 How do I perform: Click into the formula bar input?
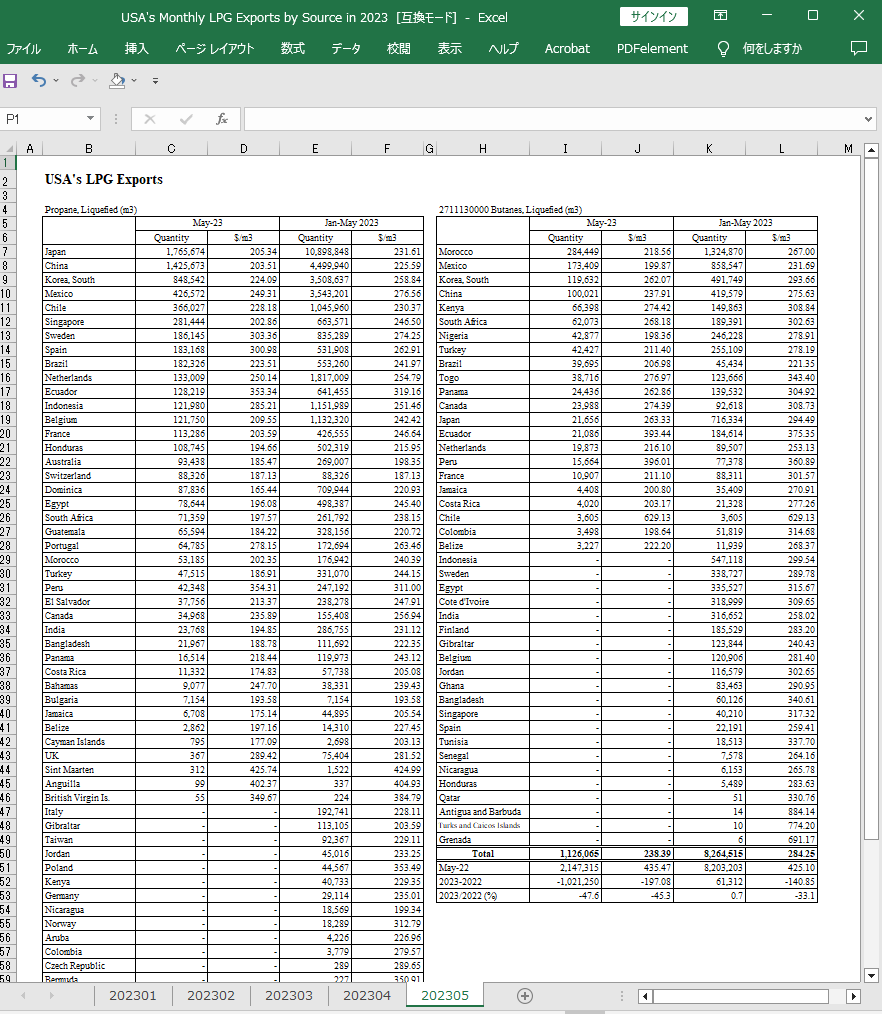pyautogui.click(x=553, y=119)
